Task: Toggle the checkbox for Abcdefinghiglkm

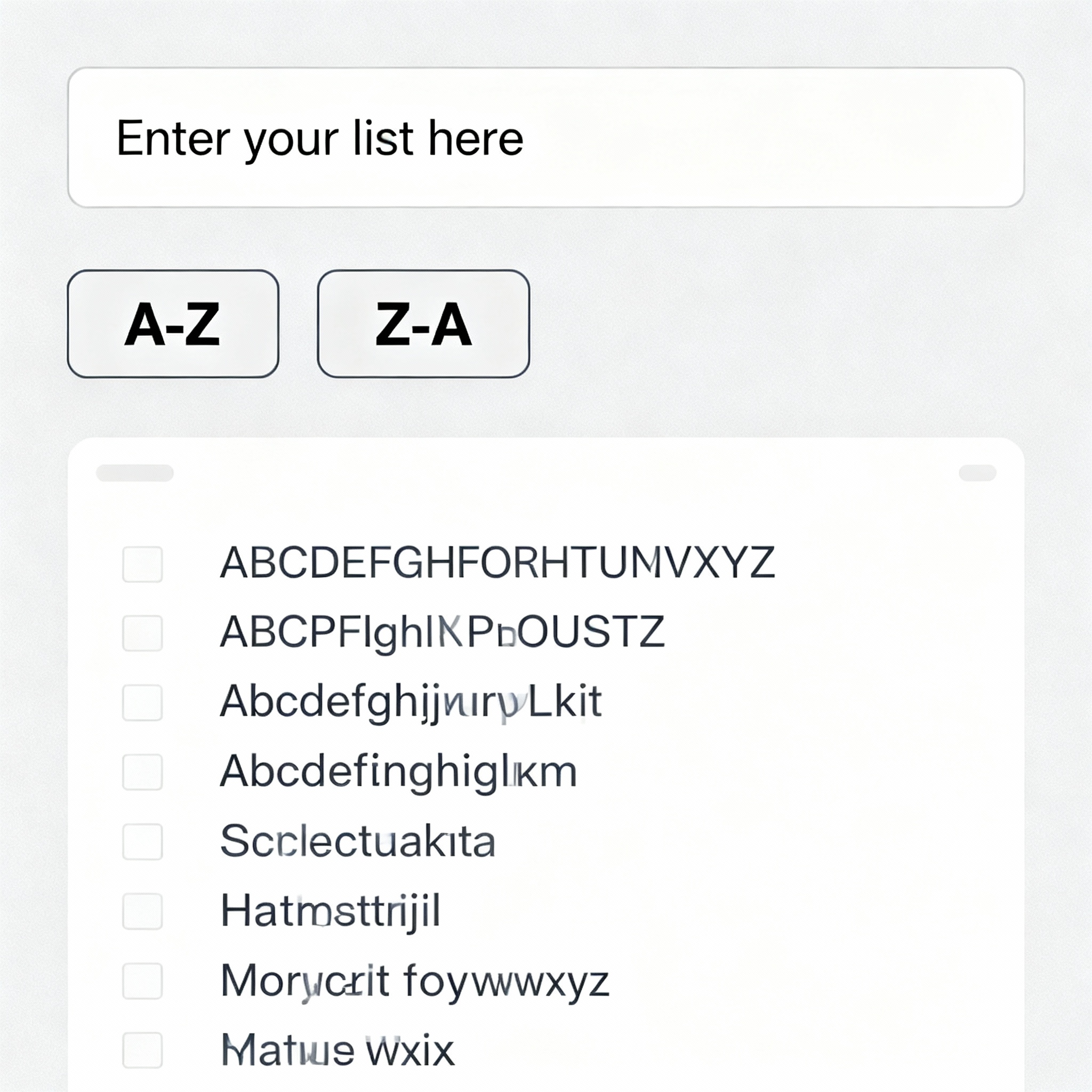Action: (142, 772)
